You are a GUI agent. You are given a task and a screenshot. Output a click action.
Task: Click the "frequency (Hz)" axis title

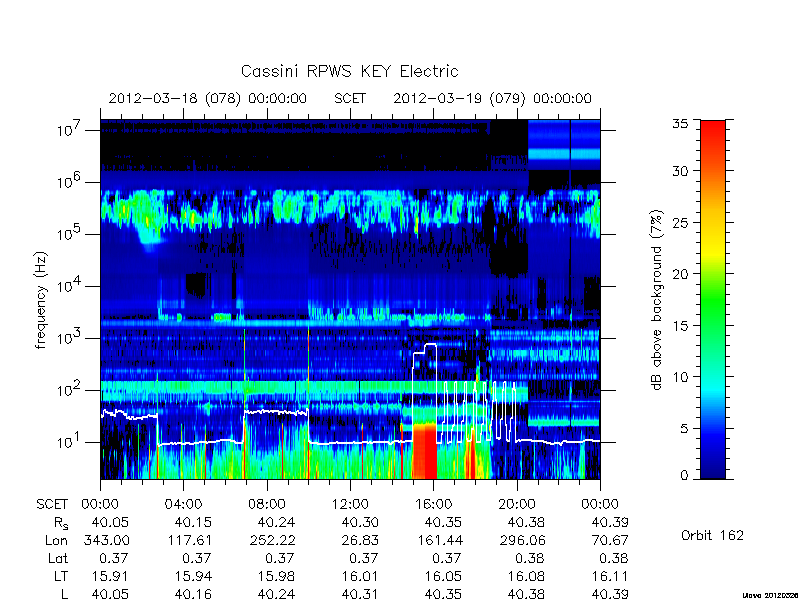tap(41, 301)
